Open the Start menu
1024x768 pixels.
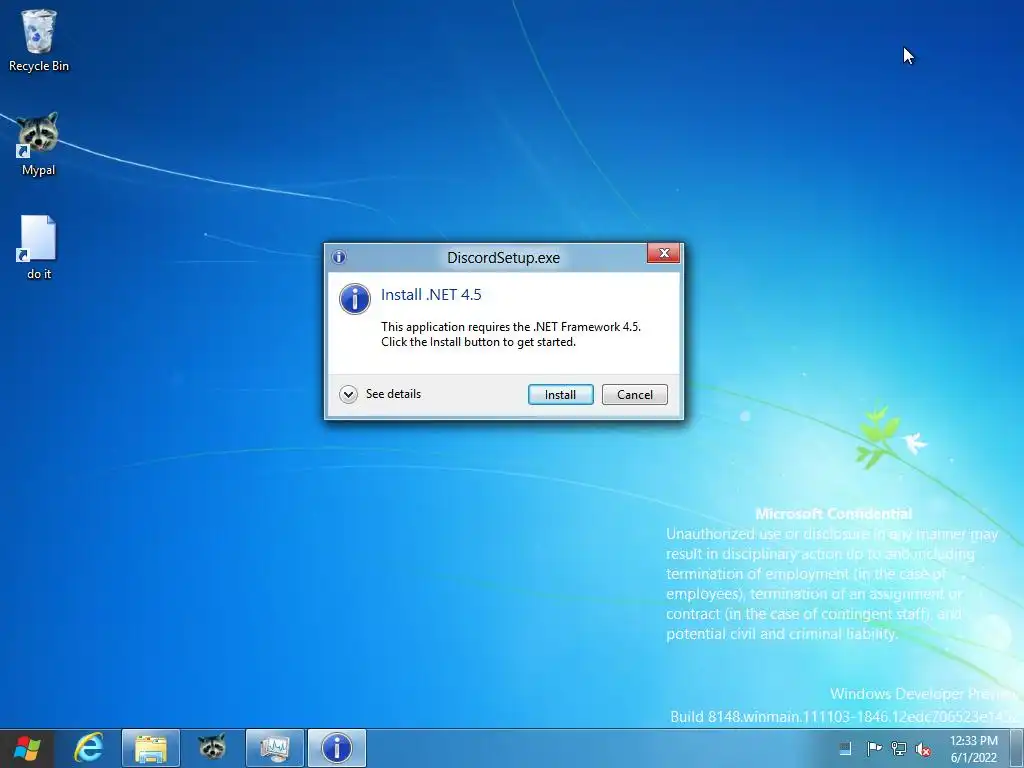click(27, 748)
